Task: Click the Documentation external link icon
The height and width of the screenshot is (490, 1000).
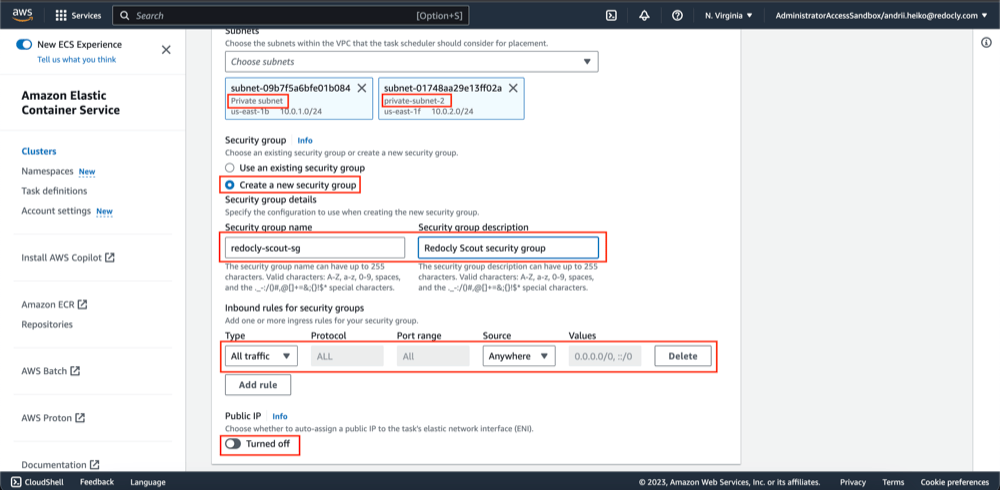Action: click(94, 464)
